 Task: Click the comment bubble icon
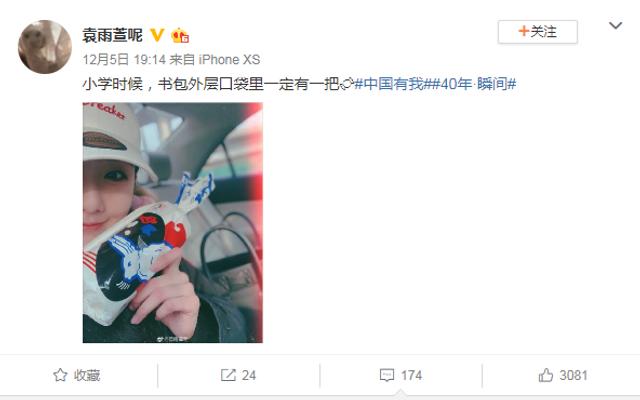coord(387,375)
